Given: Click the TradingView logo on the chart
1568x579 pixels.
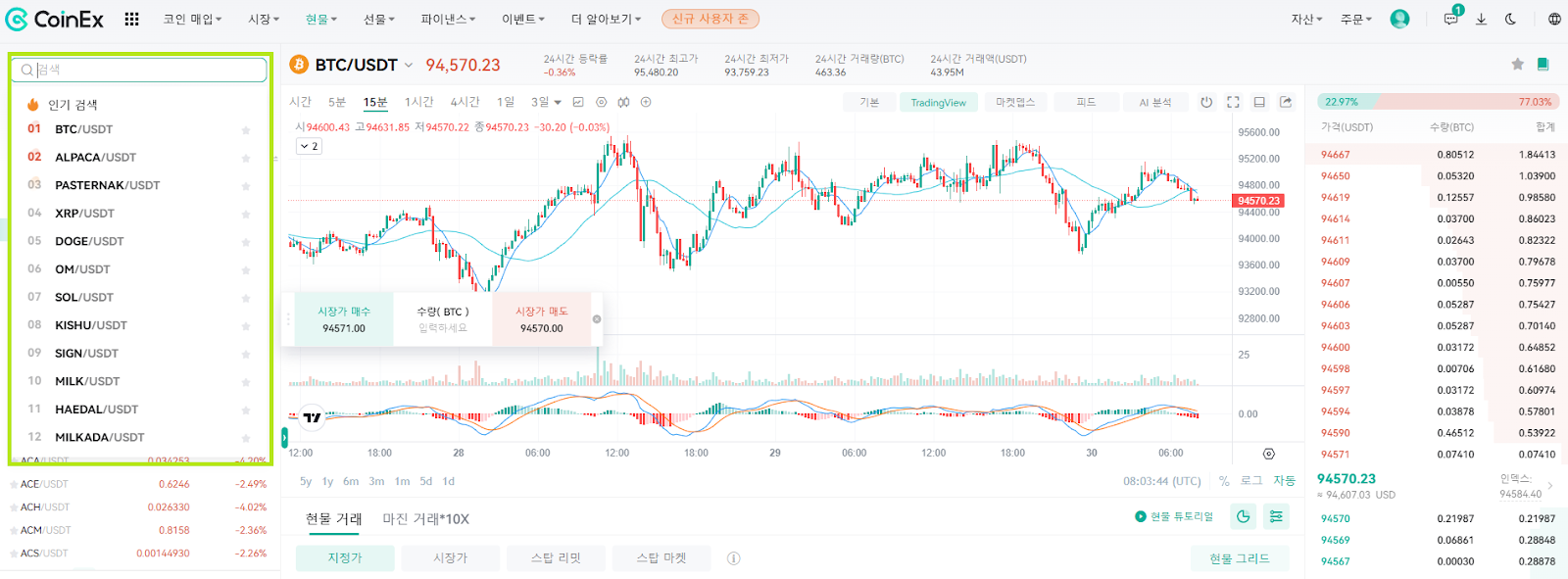Looking at the screenshot, I should click(312, 417).
